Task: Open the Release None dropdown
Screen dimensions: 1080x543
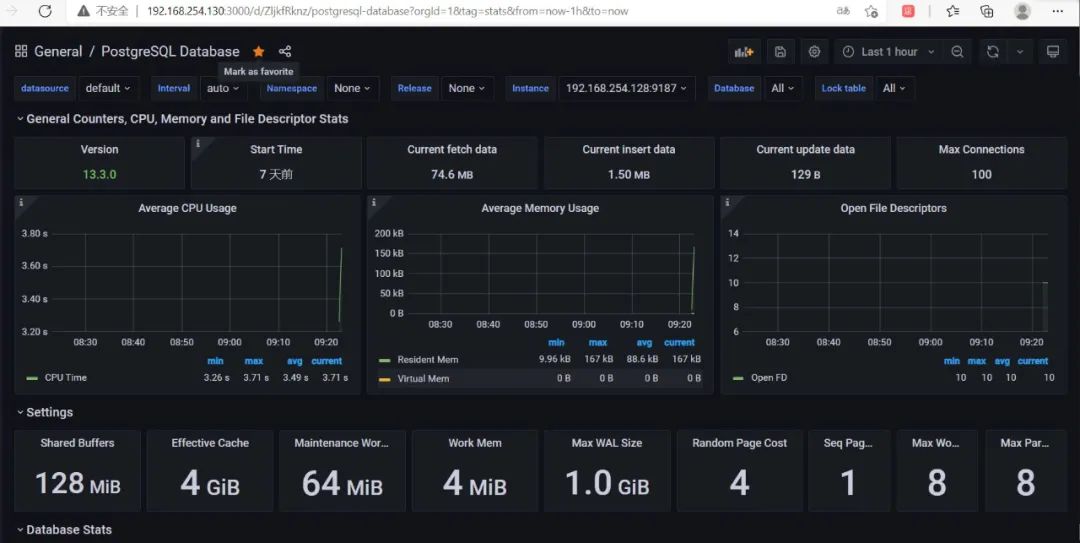Action: tap(467, 88)
